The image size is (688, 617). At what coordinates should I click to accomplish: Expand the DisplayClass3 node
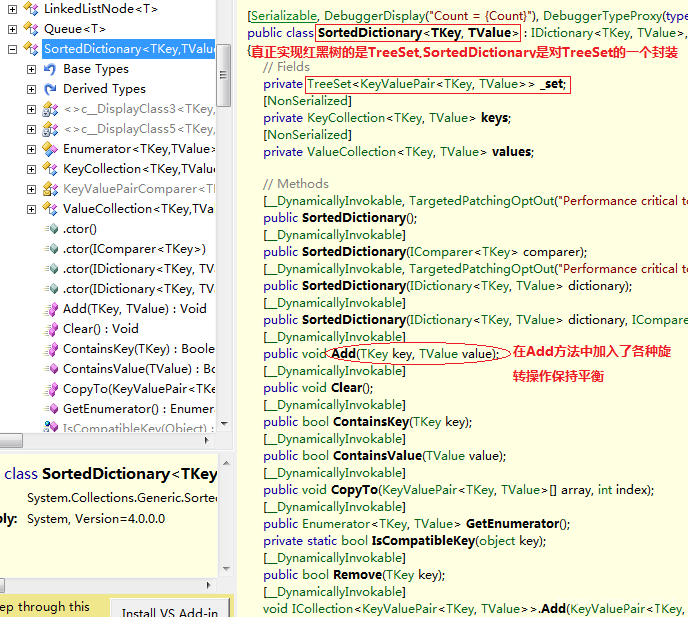coord(31,109)
